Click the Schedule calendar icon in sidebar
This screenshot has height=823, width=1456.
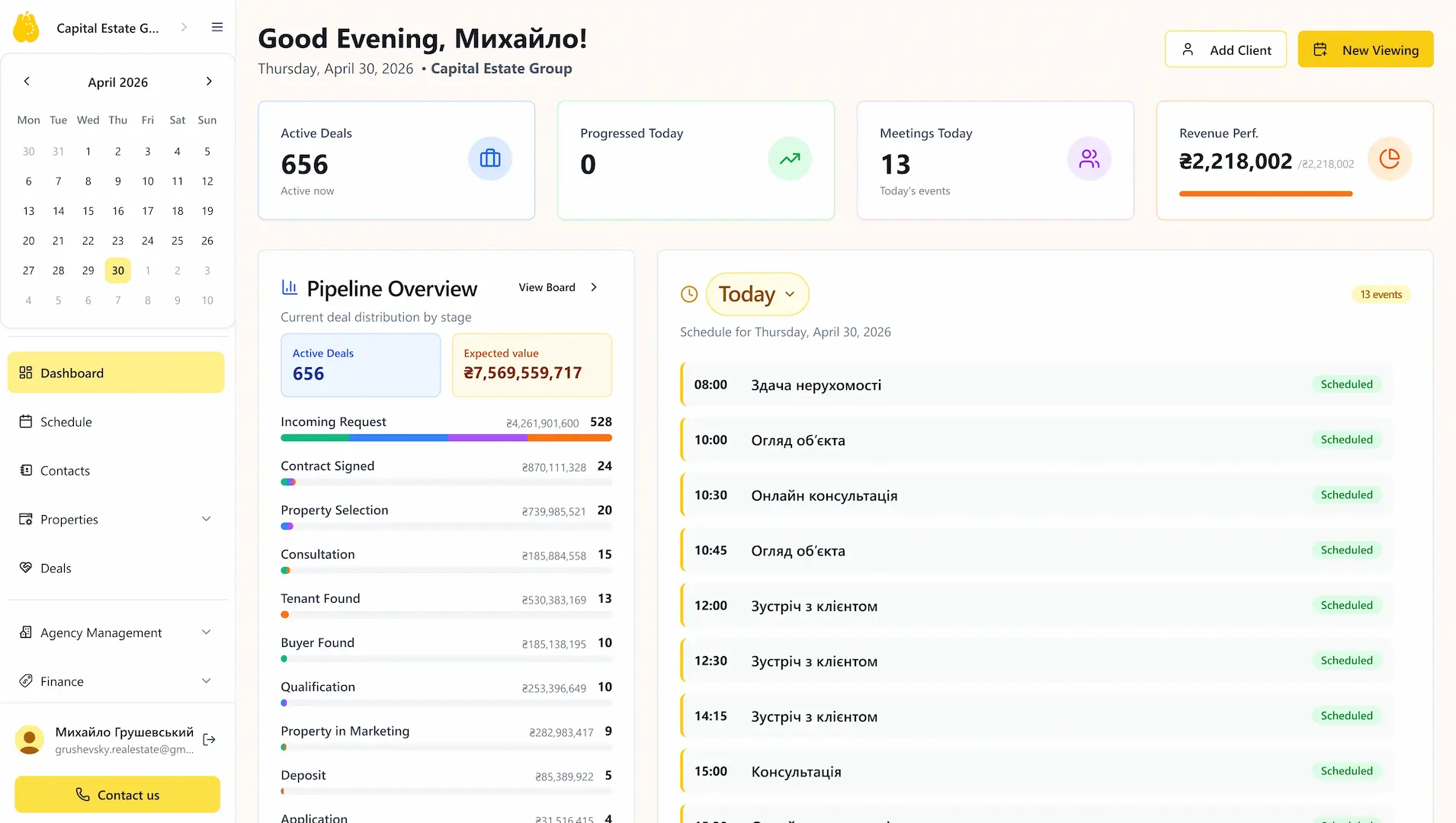tap(26, 421)
